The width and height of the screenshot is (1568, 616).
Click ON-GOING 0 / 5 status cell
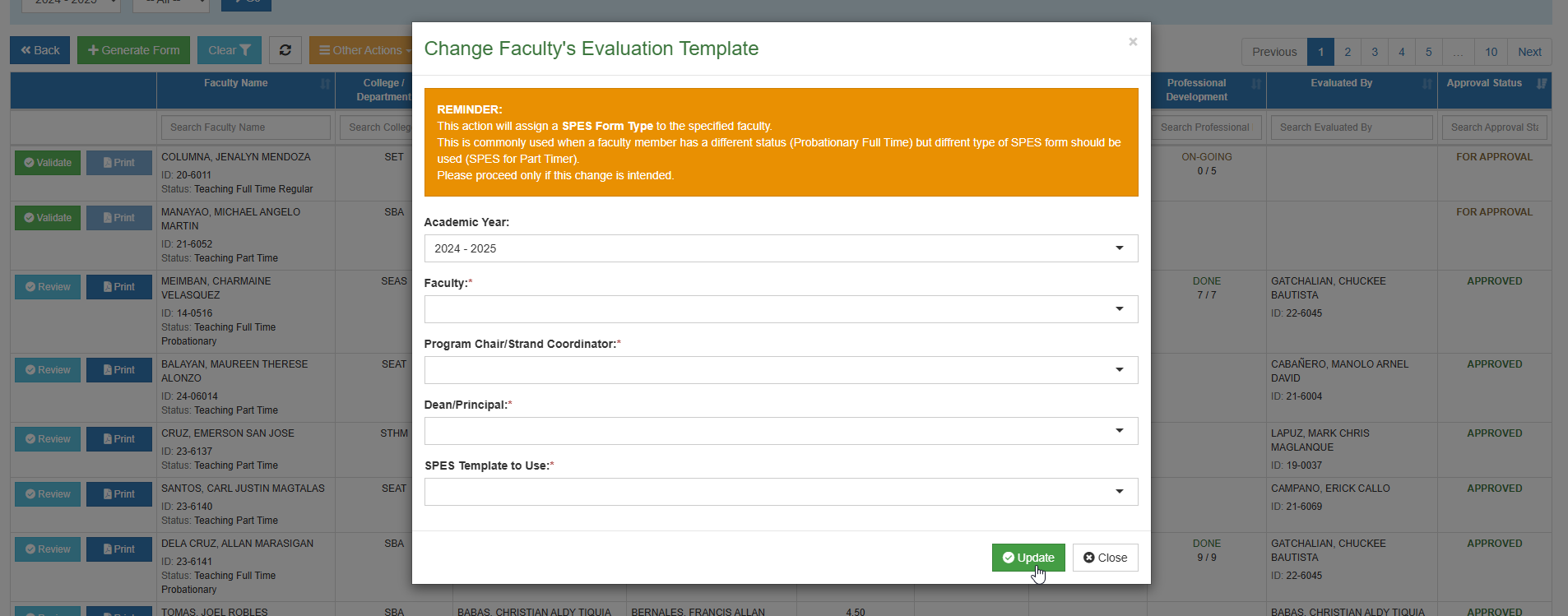(x=1207, y=164)
